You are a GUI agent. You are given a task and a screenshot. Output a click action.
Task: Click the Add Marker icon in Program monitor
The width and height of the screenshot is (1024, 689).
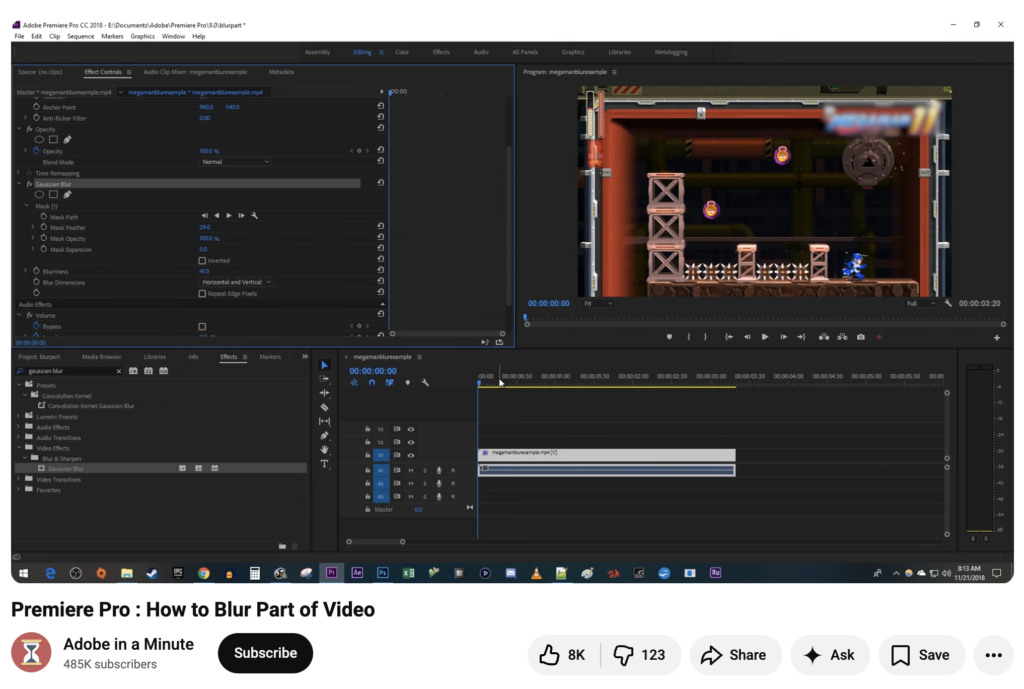[669, 337]
